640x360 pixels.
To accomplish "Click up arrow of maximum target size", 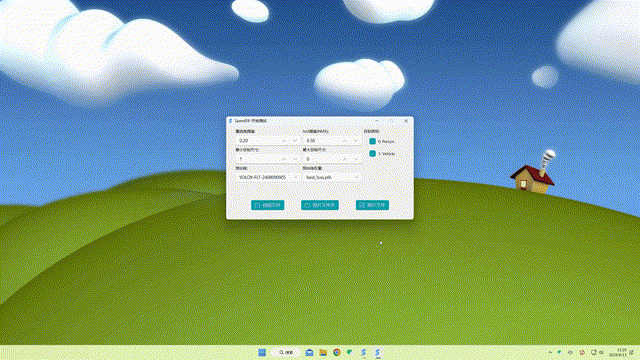I will pos(345,159).
